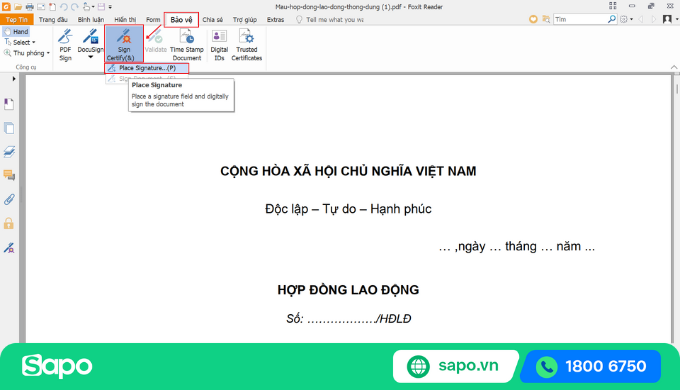
Task: Switch to the Form tab
Action: click(x=153, y=20)
